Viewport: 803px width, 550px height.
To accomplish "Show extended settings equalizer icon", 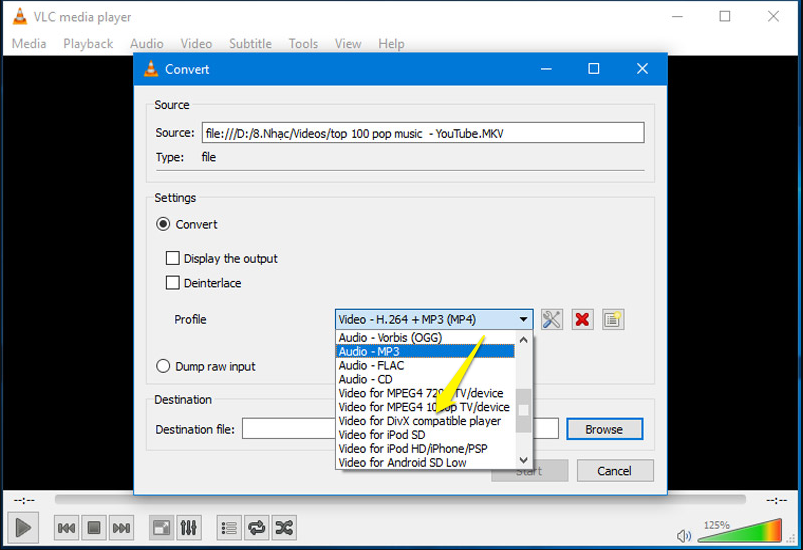I will (188, 527).
